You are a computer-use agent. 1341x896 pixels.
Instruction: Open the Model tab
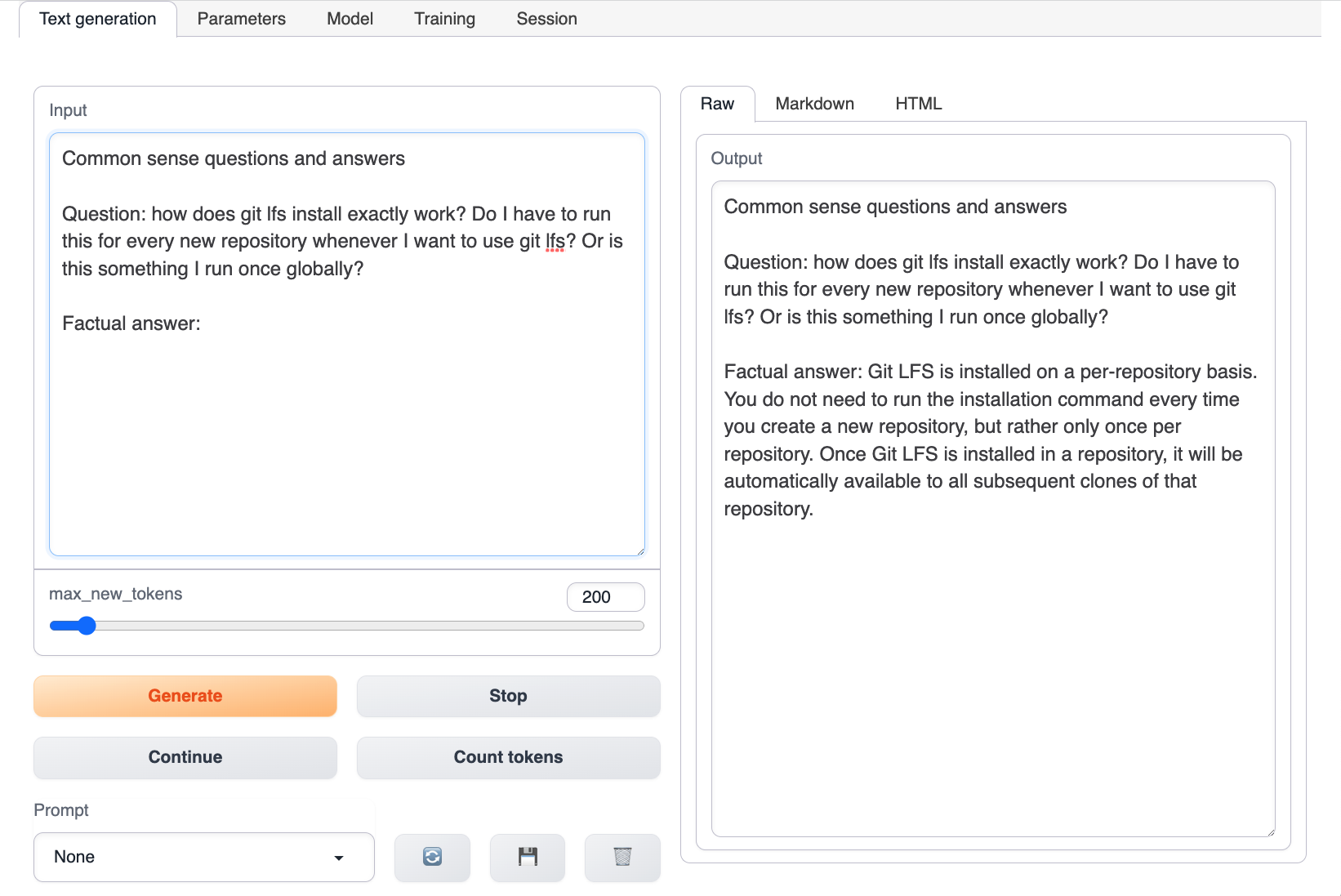tap(350, 19)
